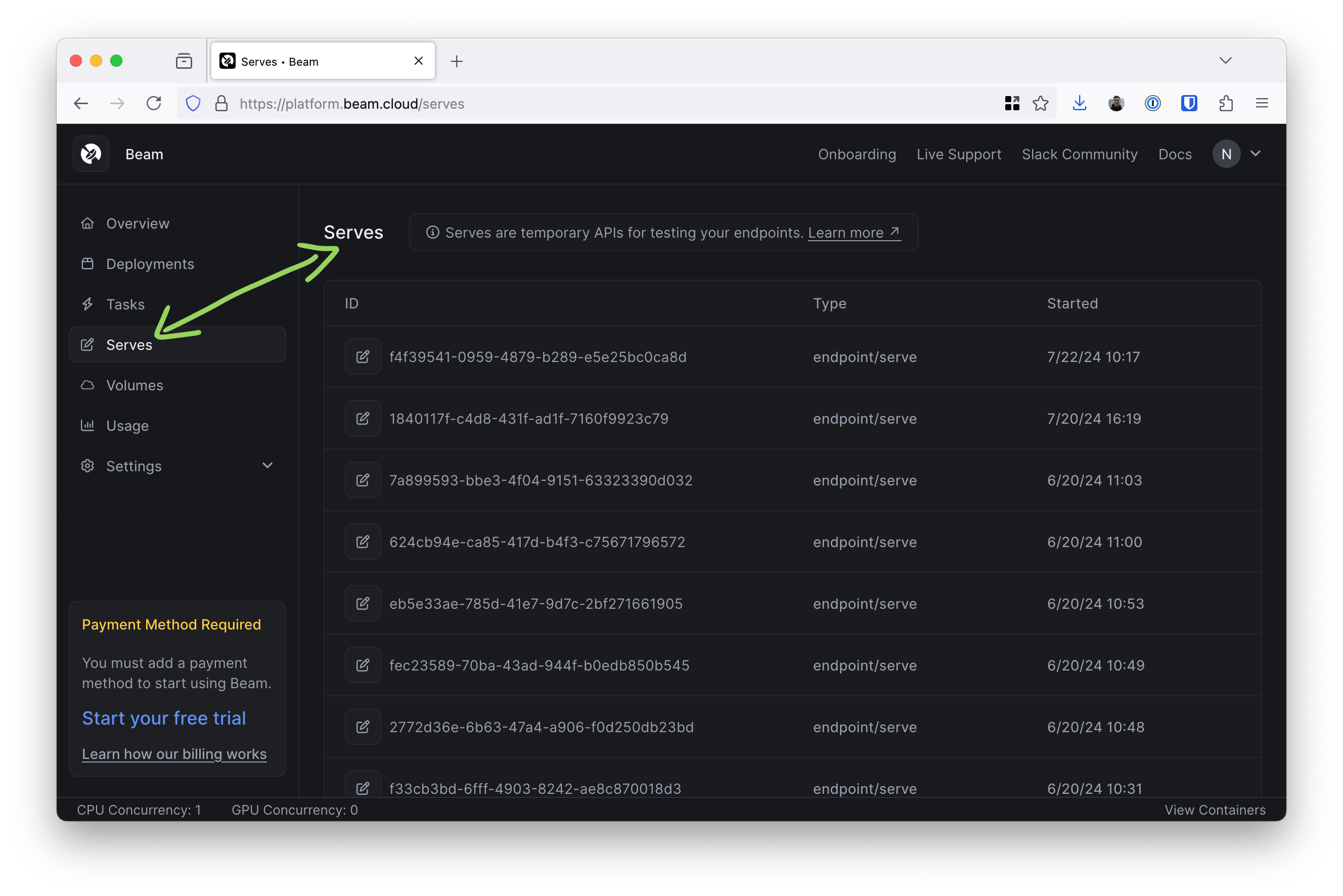Viewport: 1343px width, 896px height.
Task: Open serve 624cb94e row edit icon
Action: point(363,542)
